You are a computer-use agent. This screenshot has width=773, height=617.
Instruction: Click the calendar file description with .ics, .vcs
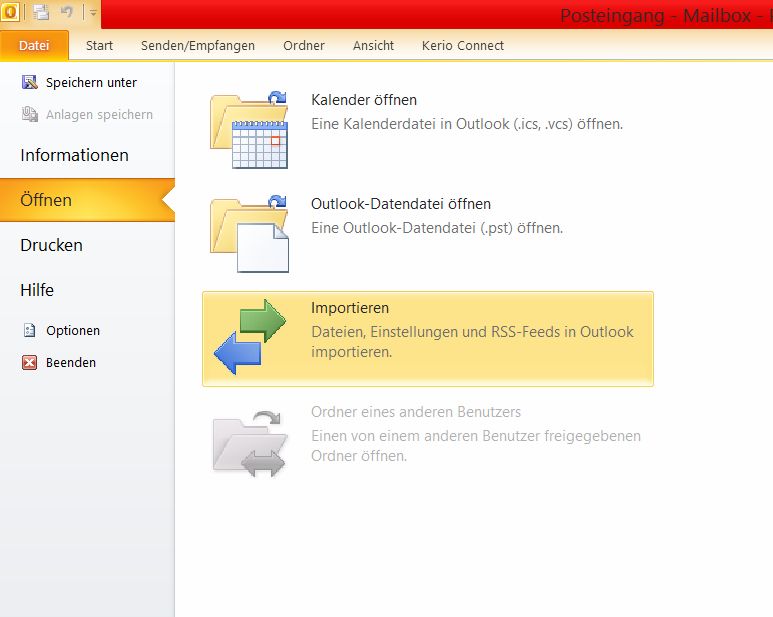(467, 124)
